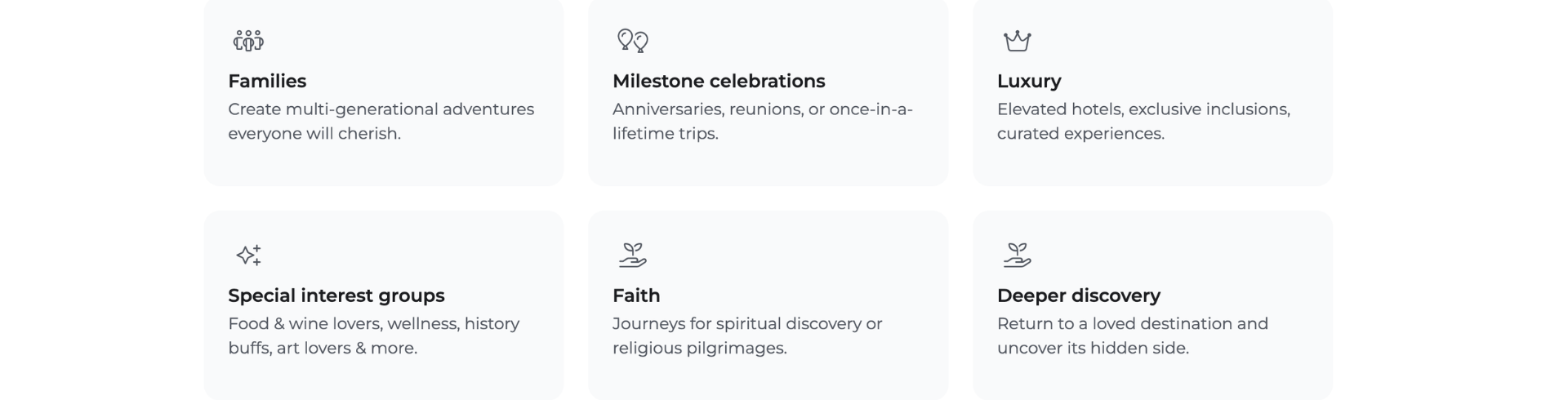Click the food and wine lovers description
This screenshot has width=1568, height=400.
(x=374, y=336)
